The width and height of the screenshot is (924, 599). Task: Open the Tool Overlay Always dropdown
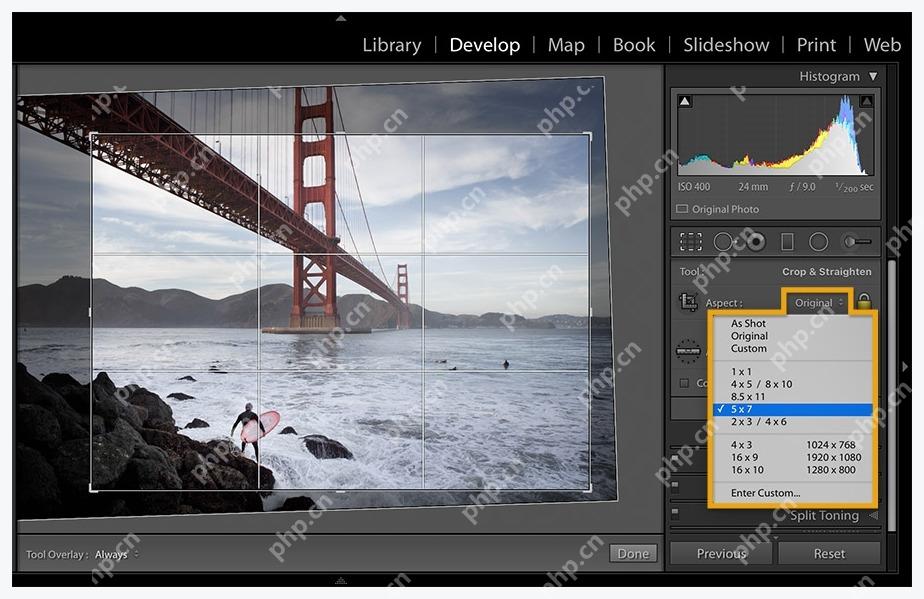tap(117, 554)
